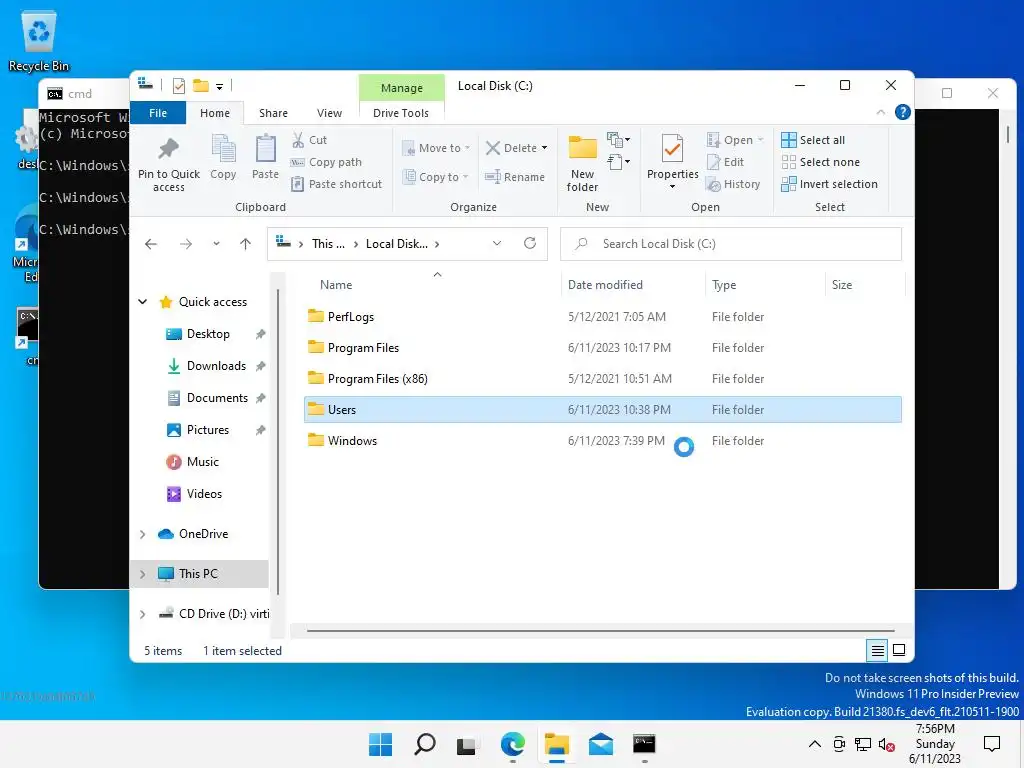Open Explorer Help question mark

(903, 112)
